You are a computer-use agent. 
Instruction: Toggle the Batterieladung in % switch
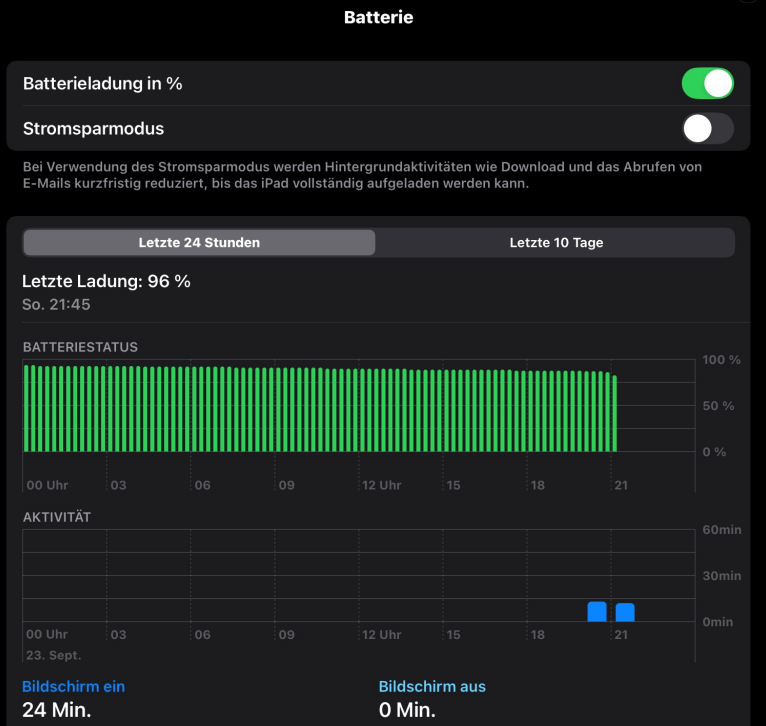coord(707,84)
